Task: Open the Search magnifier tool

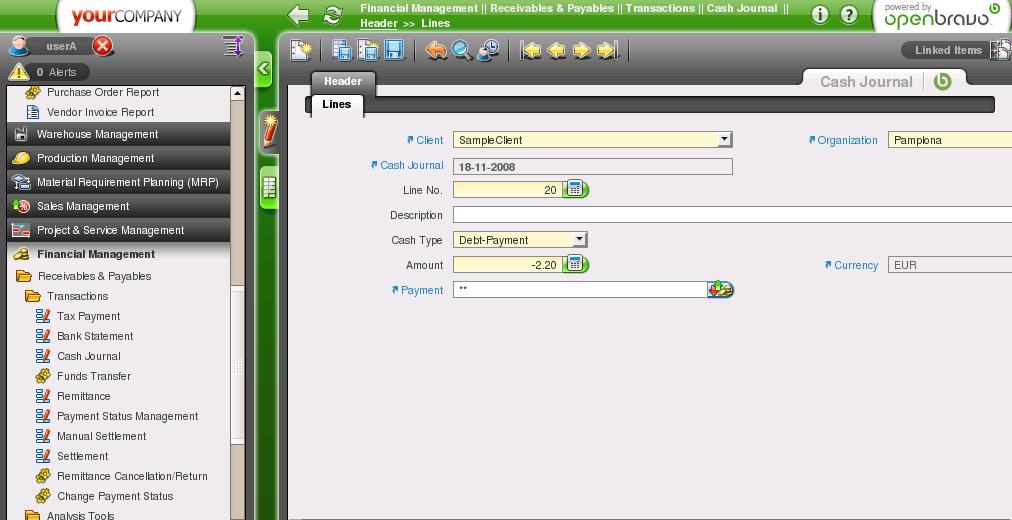Action: click(461, 50)
